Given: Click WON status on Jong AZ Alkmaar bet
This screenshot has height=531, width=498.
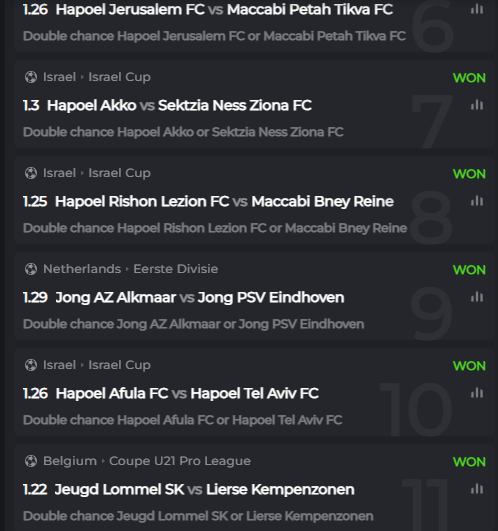Looking at the screenshot, I should point(469,270).
